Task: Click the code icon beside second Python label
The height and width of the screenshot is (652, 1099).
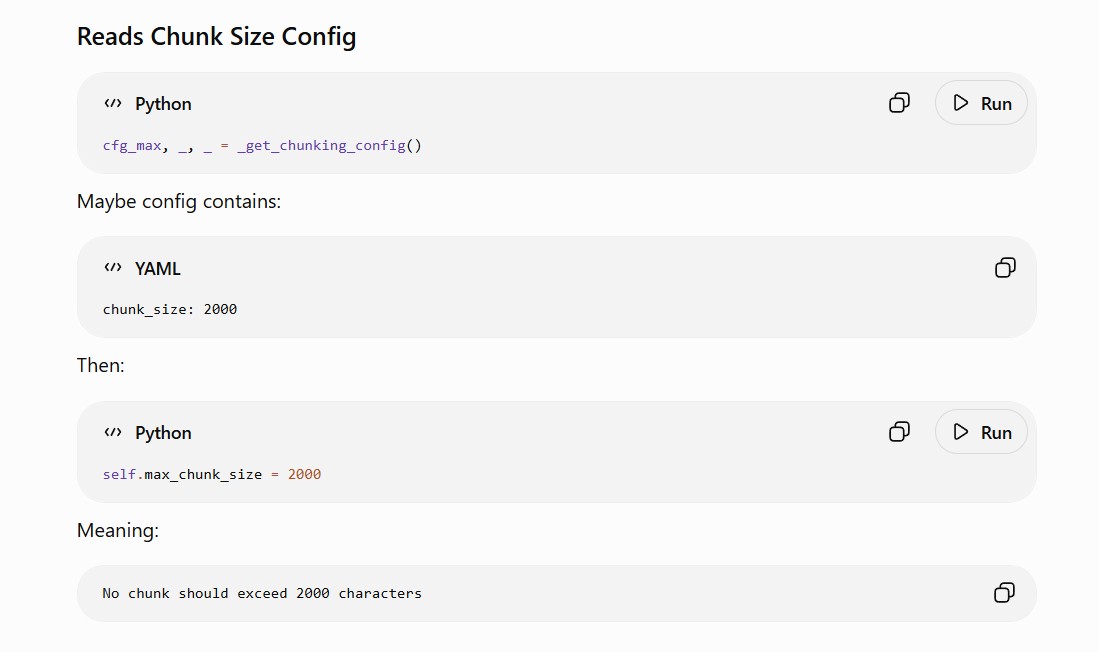Action: point(113,432)
